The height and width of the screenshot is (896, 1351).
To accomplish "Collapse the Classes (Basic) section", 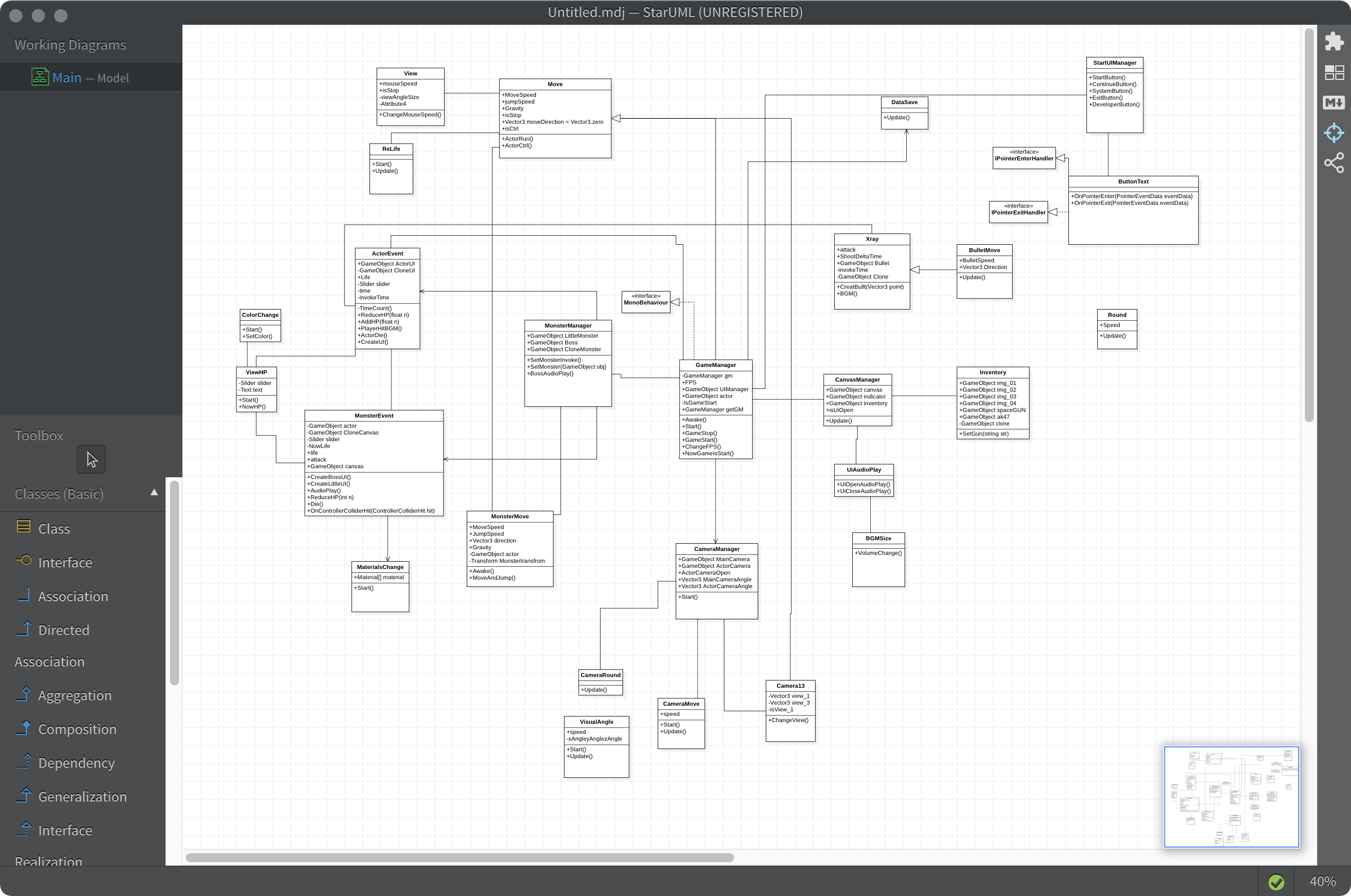I will (x=154, y=492).
